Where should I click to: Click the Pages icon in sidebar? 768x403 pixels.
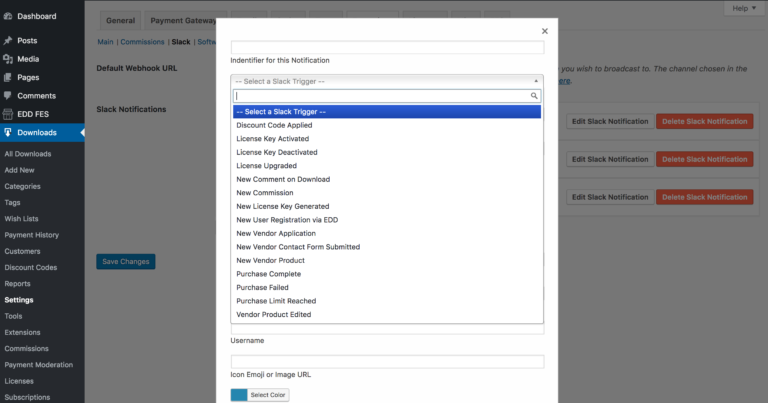click(x=8, y=77)
